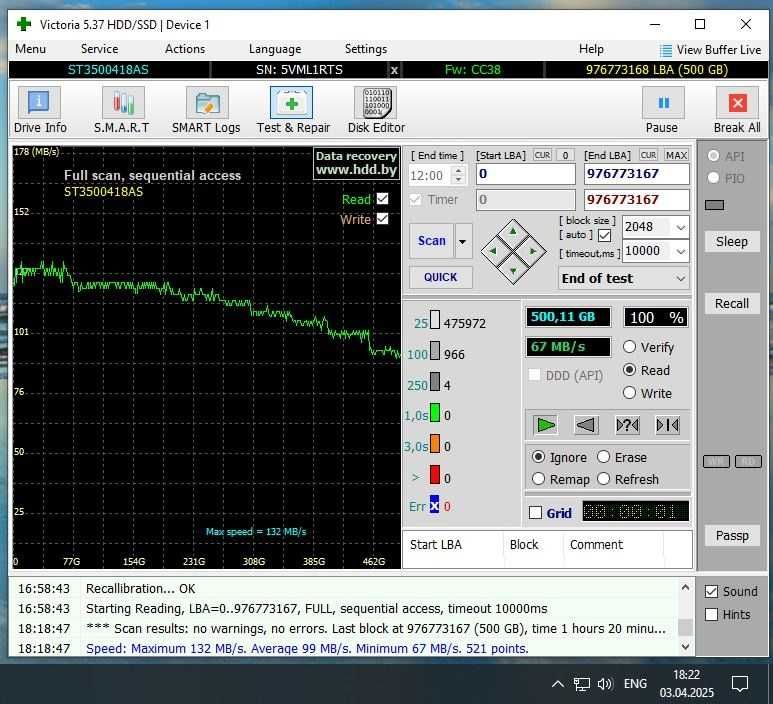Image resolution: width=773 pixels, height=704 pixels.
Task: Select the Refresh radio button
Action: (603, 479)
